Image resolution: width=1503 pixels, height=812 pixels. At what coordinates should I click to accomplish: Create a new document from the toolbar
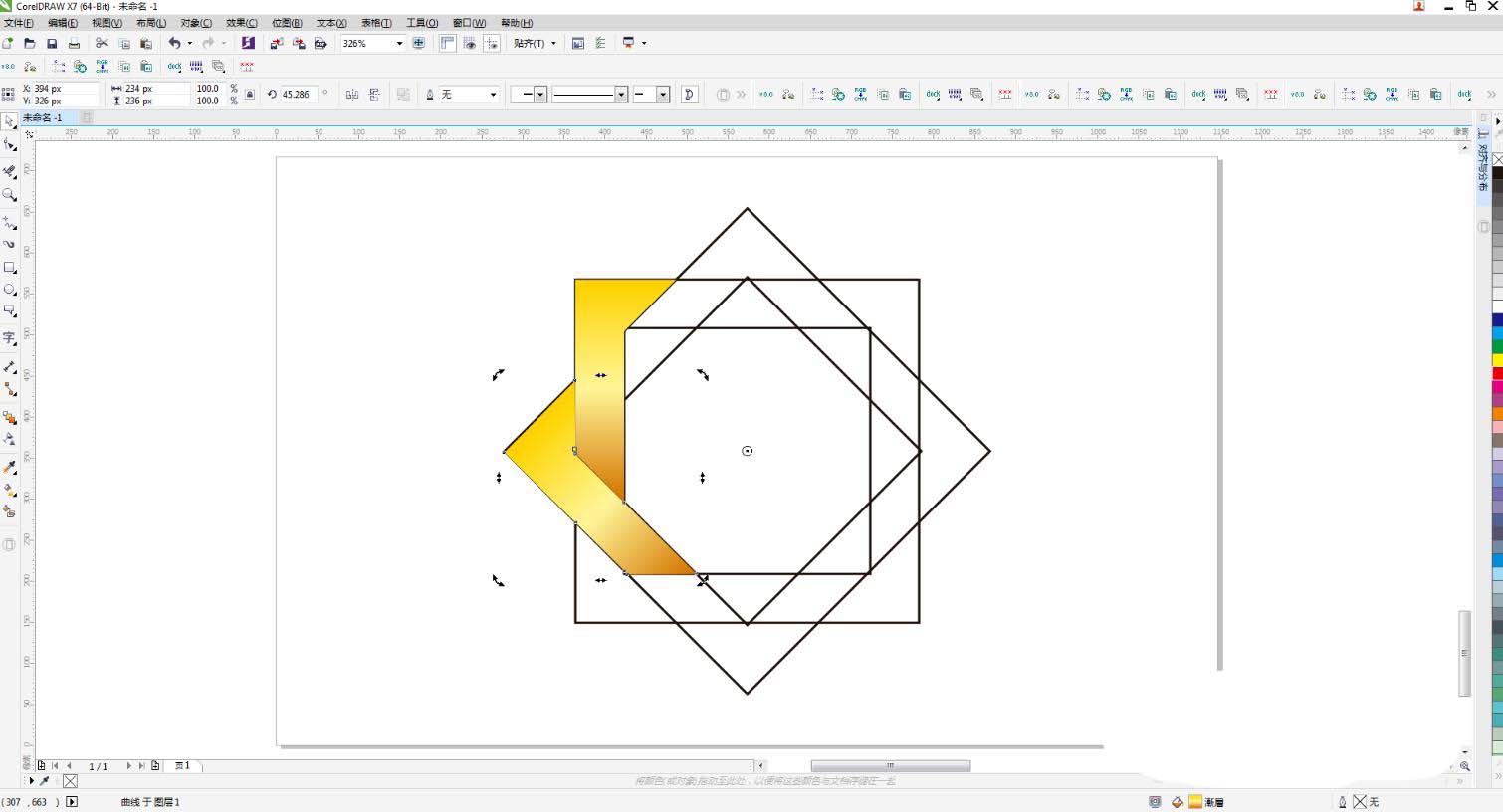(8, 43)
